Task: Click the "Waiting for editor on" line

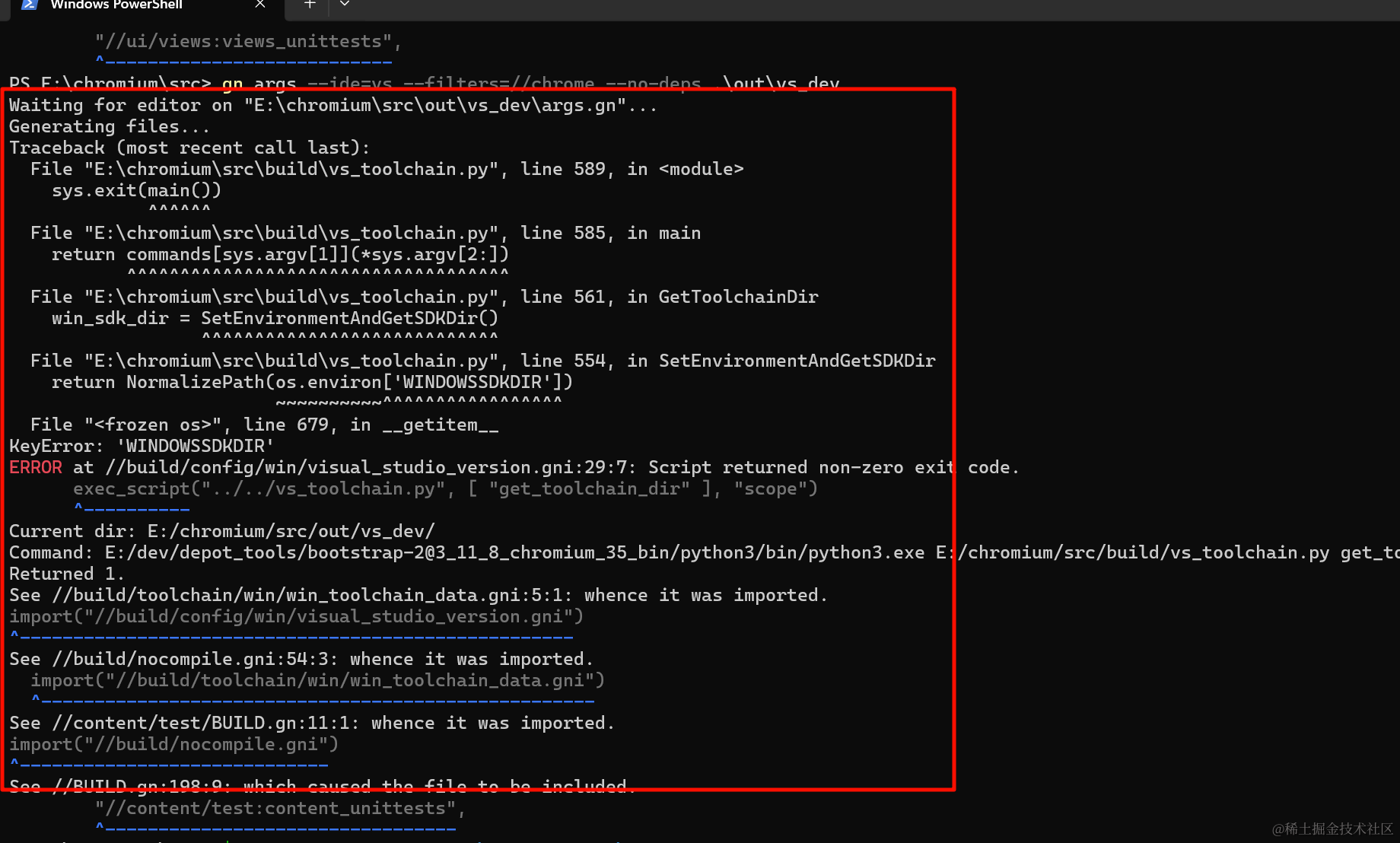Action: 333,105
